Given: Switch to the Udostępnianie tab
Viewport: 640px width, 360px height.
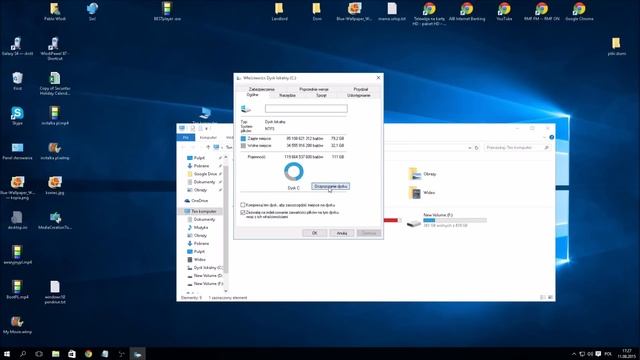Looking at the screenshot, I should [359, 95].
